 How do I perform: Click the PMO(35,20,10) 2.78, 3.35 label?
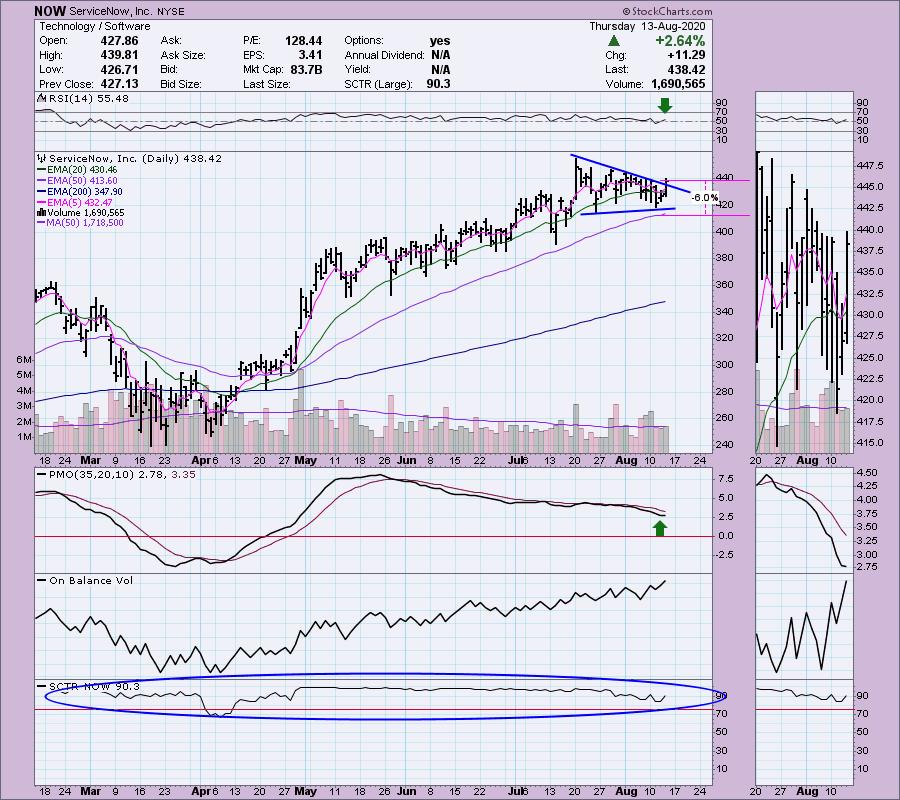tap(122, 475)
